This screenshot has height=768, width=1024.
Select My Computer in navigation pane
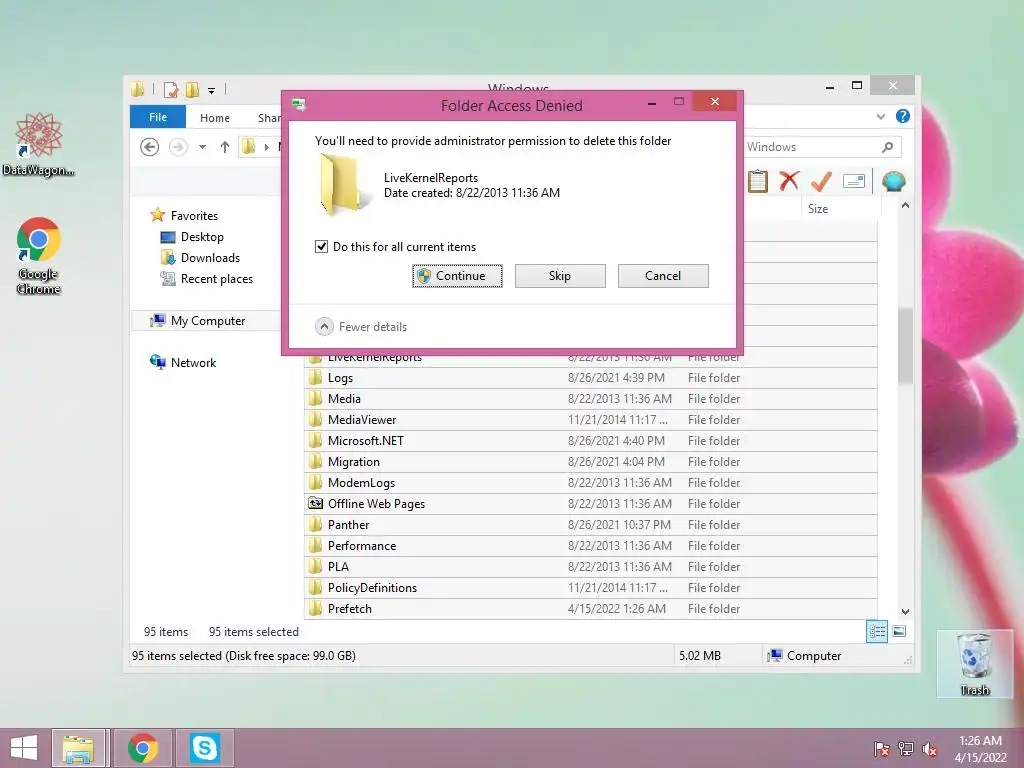(208, 321)
